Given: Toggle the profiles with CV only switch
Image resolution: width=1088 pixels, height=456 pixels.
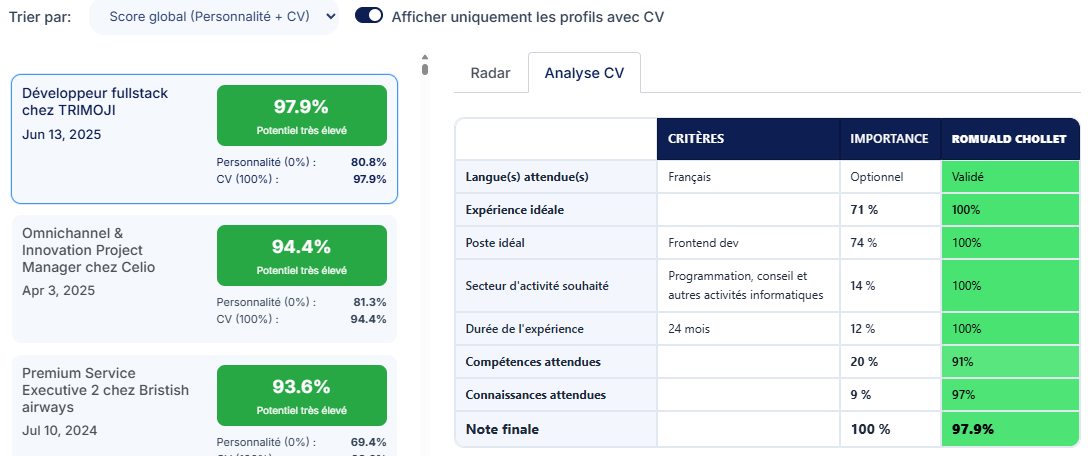Looking at the screenshot, I should 369,16.
